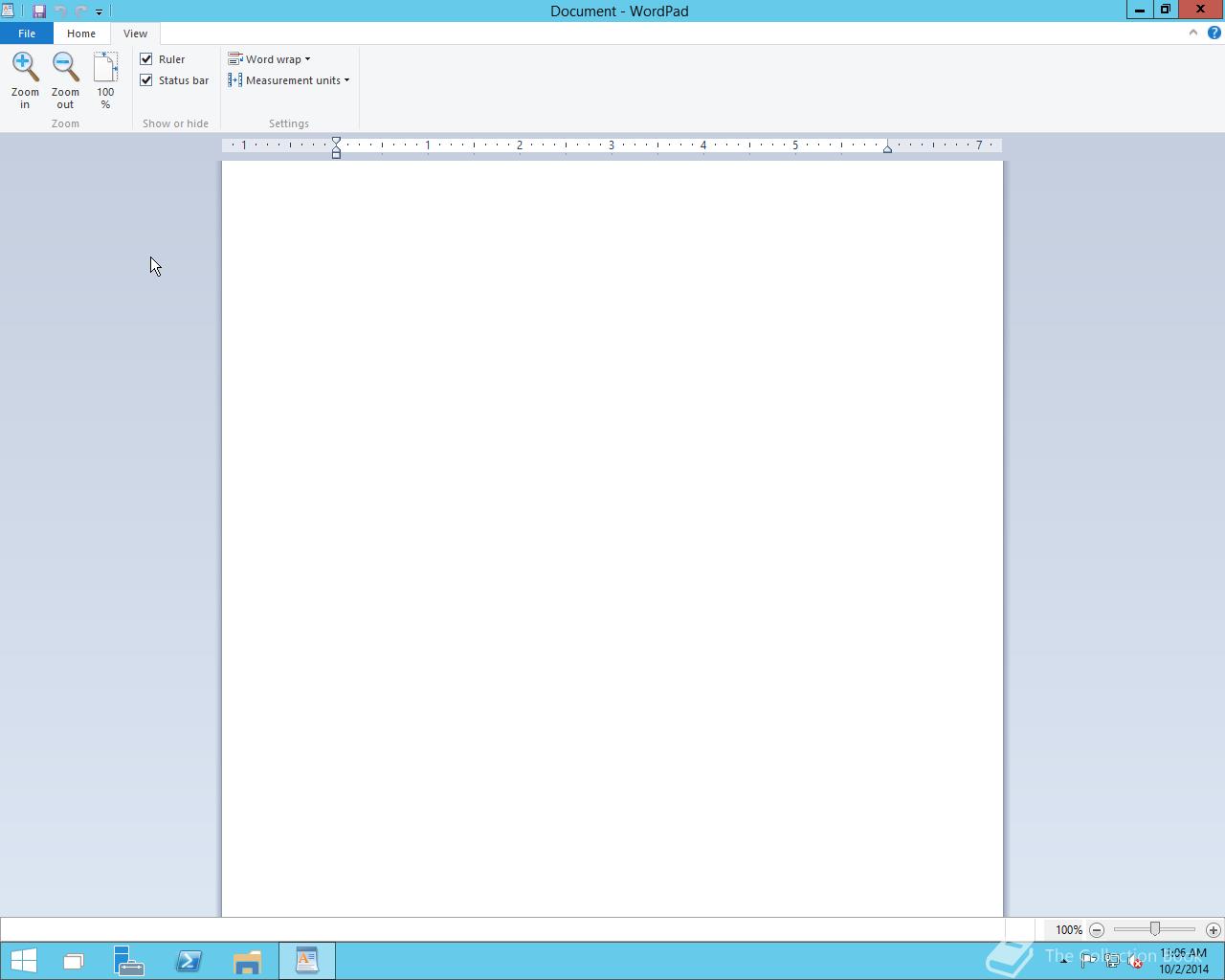Click the Undo arrow in quick access toolbar
This screenshot has height=980, width=1225.
60,11
